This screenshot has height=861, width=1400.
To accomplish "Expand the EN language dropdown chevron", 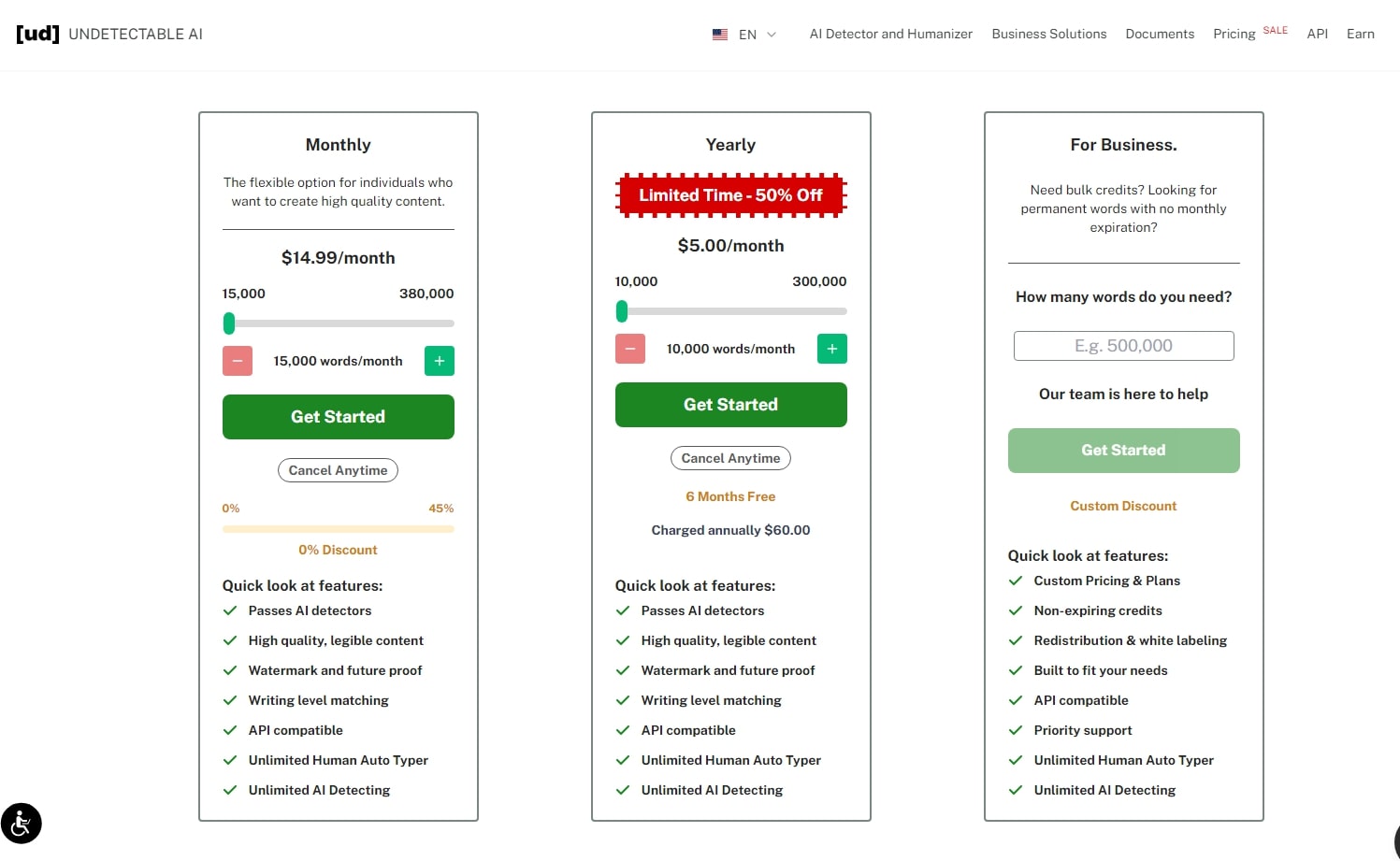I will pos(772,35).
